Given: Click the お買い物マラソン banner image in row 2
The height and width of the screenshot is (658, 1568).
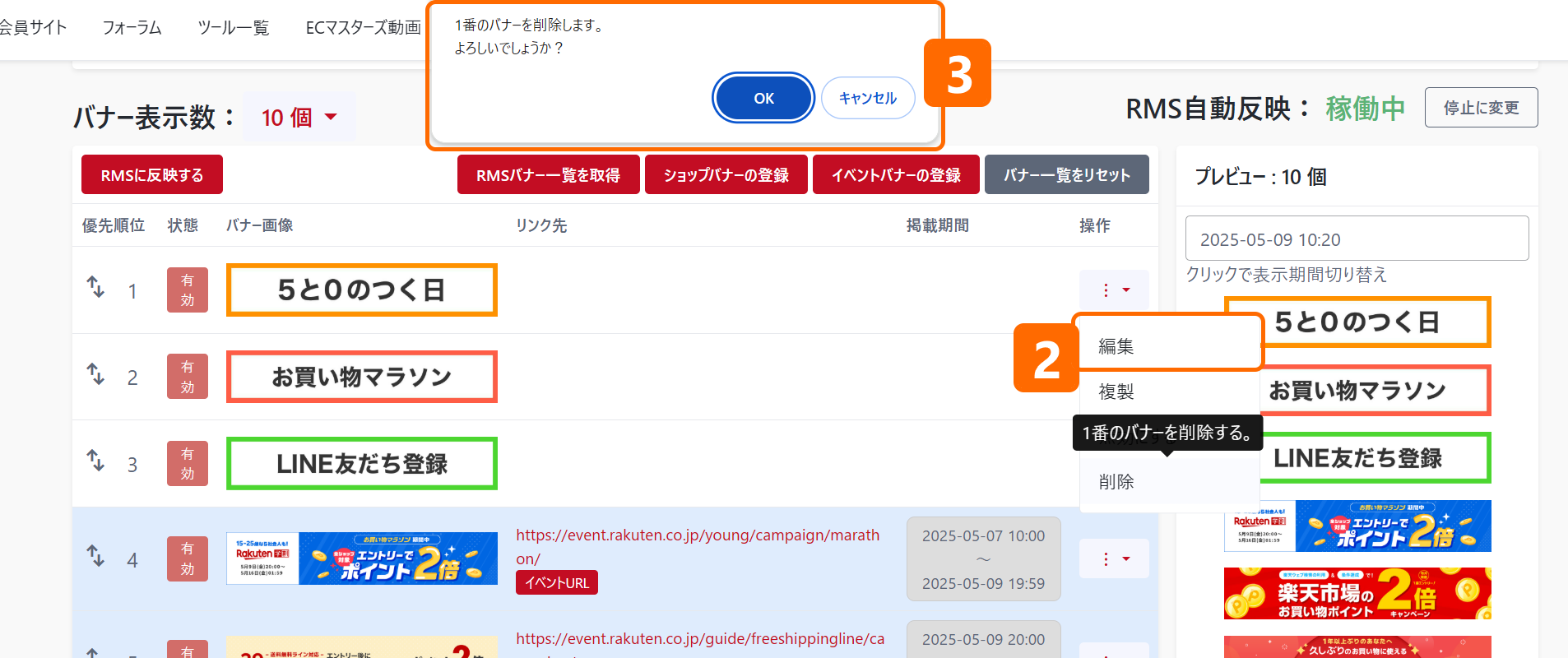Looking at the screenshot, I should point(362,377).
